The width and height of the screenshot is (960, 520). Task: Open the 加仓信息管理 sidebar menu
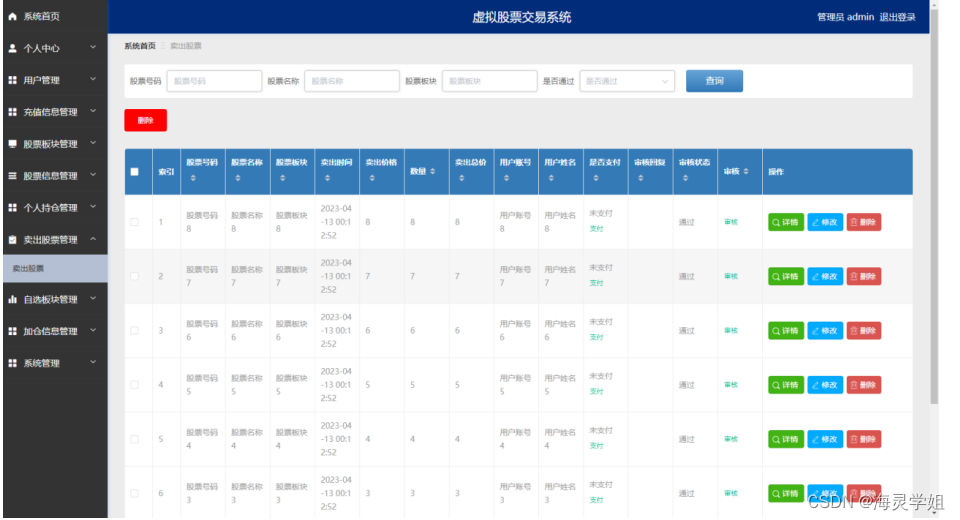pos(55,331)
